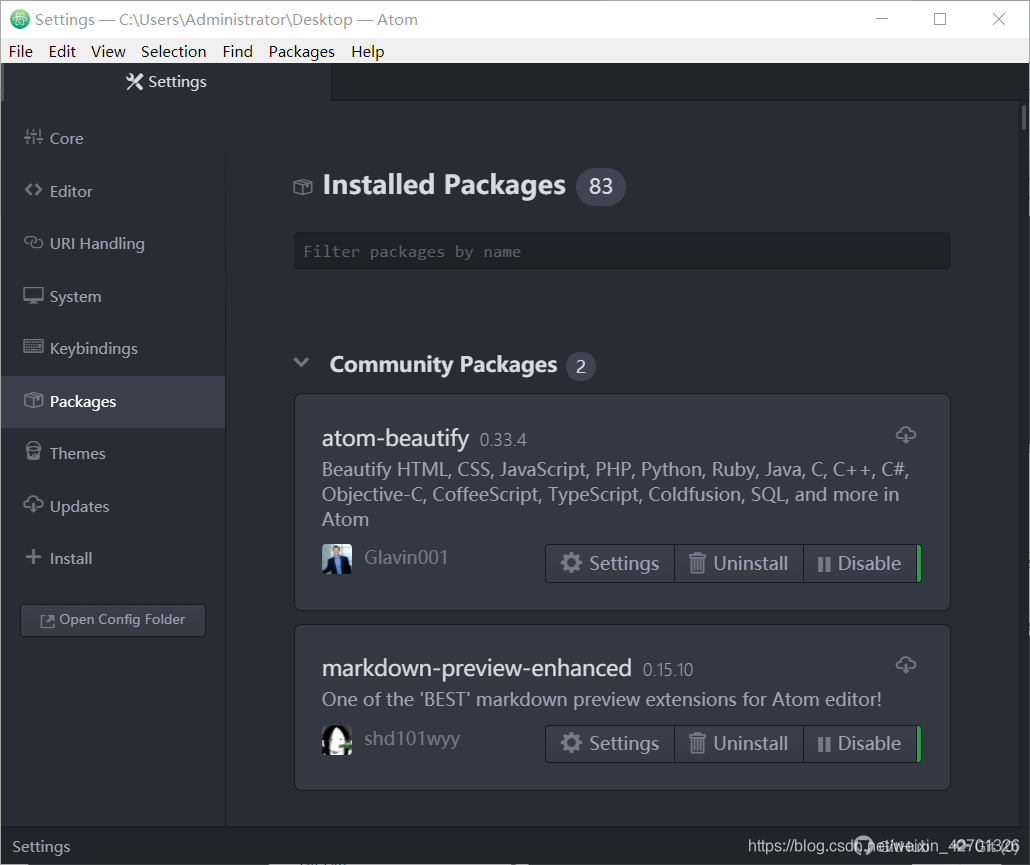Open the Find menu
The image size is (1030, 865).
[x=237, y=51]
